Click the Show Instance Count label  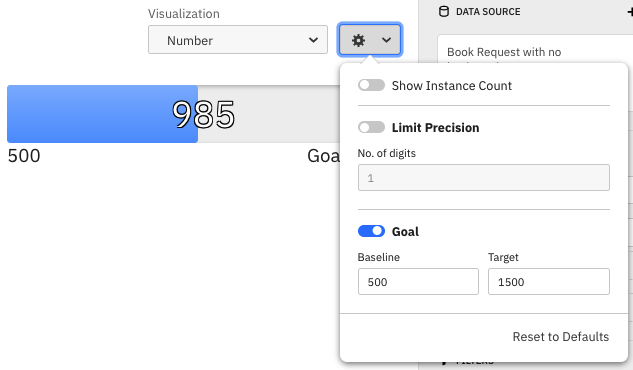451,86
